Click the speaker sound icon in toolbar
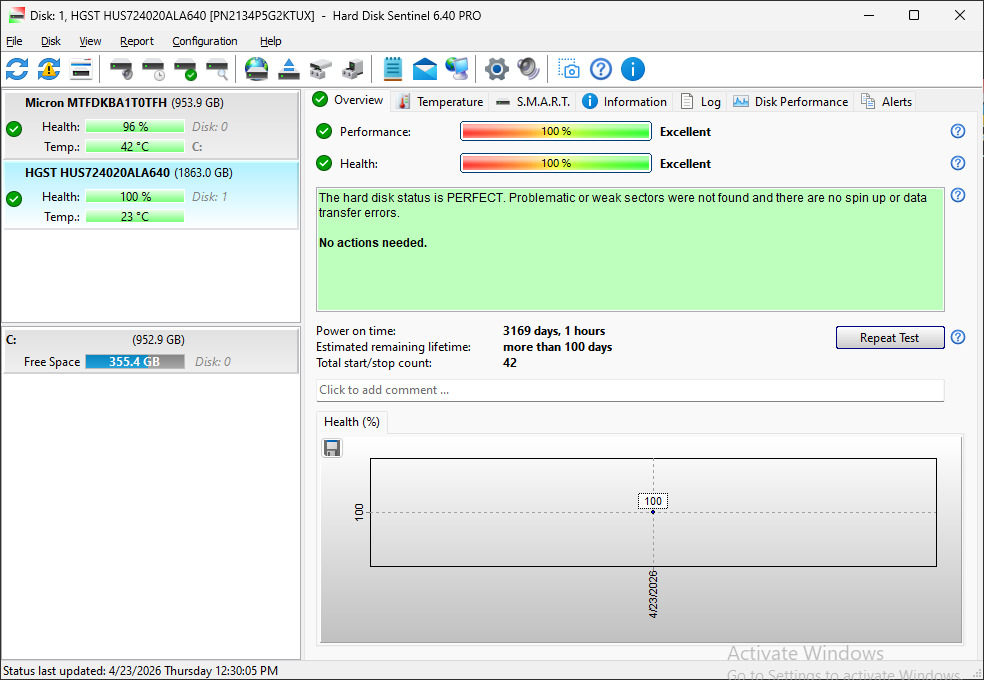 click(x=528, y=69)
